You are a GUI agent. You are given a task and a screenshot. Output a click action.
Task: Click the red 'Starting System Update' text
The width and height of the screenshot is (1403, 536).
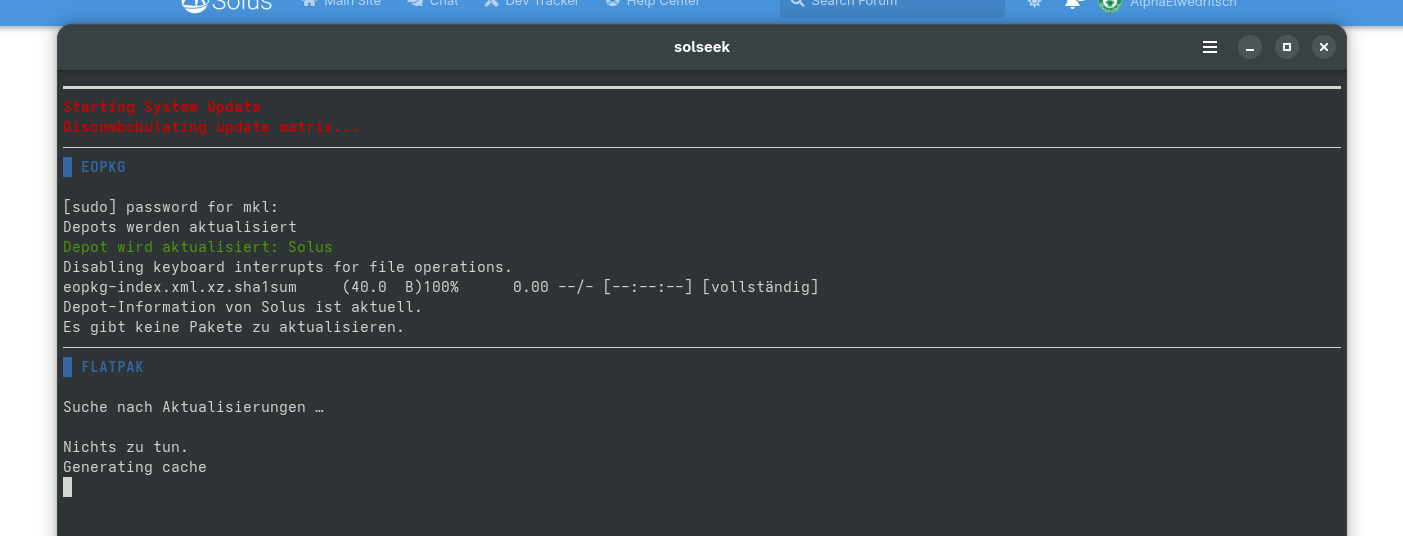(x=161, y=107)
